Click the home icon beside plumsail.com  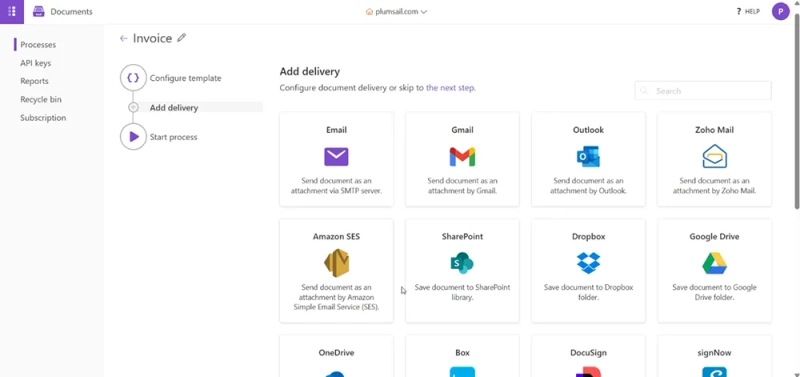coord(369,12)
